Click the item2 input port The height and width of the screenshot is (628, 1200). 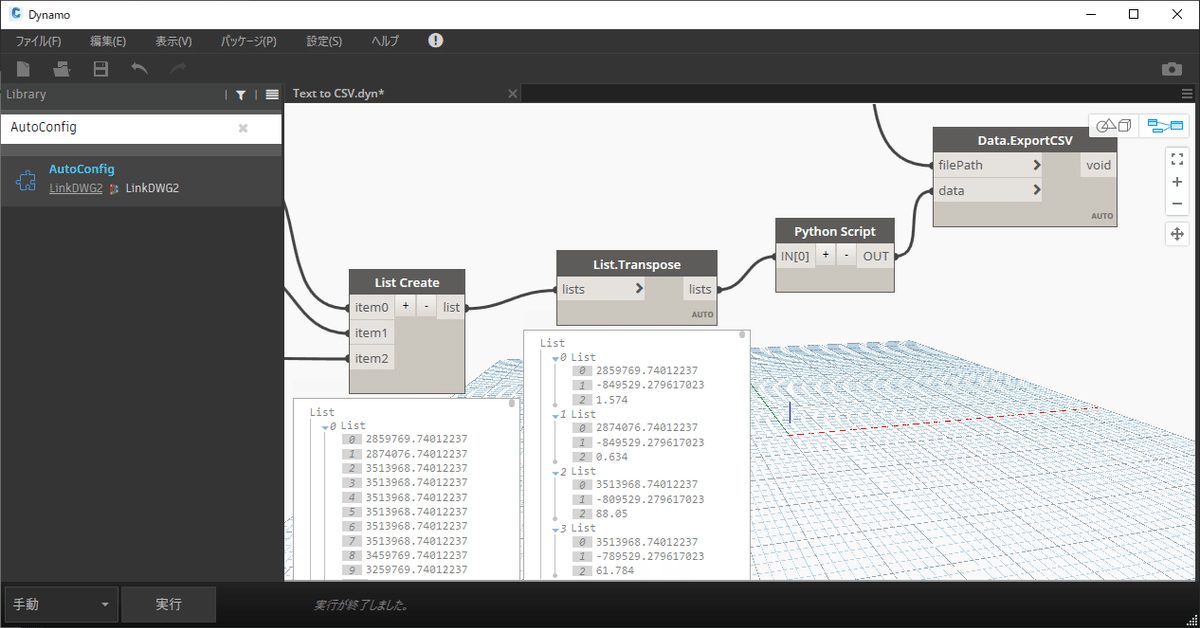(x=371, y=357)
